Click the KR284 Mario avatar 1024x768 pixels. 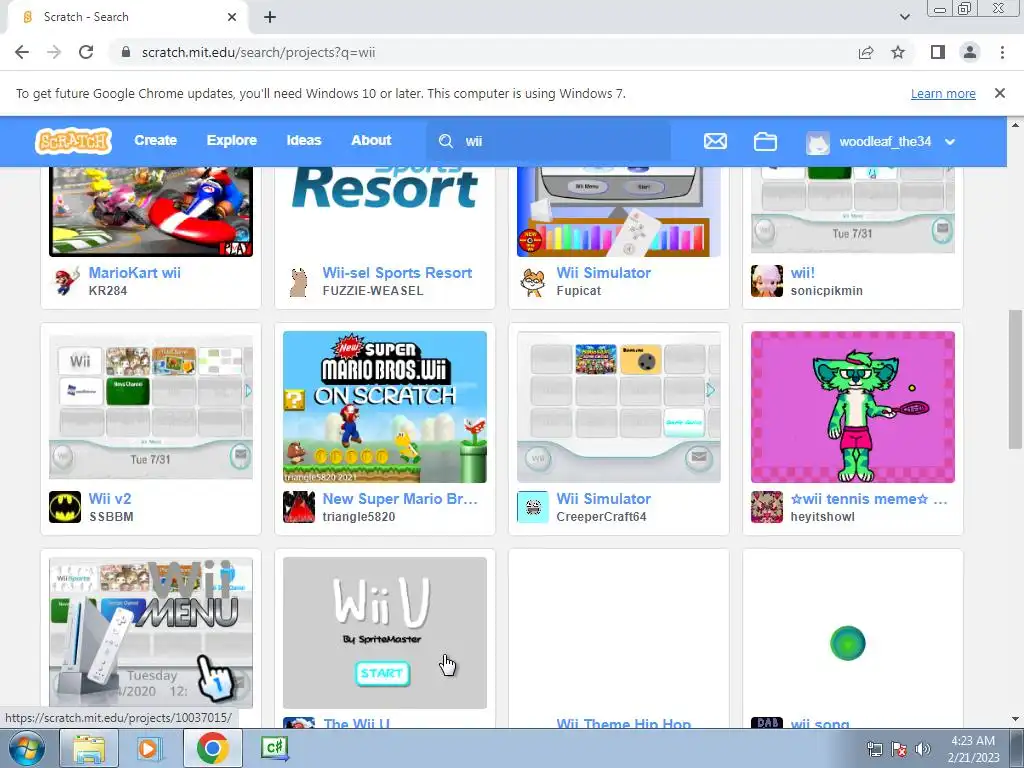tap(65, 281)
